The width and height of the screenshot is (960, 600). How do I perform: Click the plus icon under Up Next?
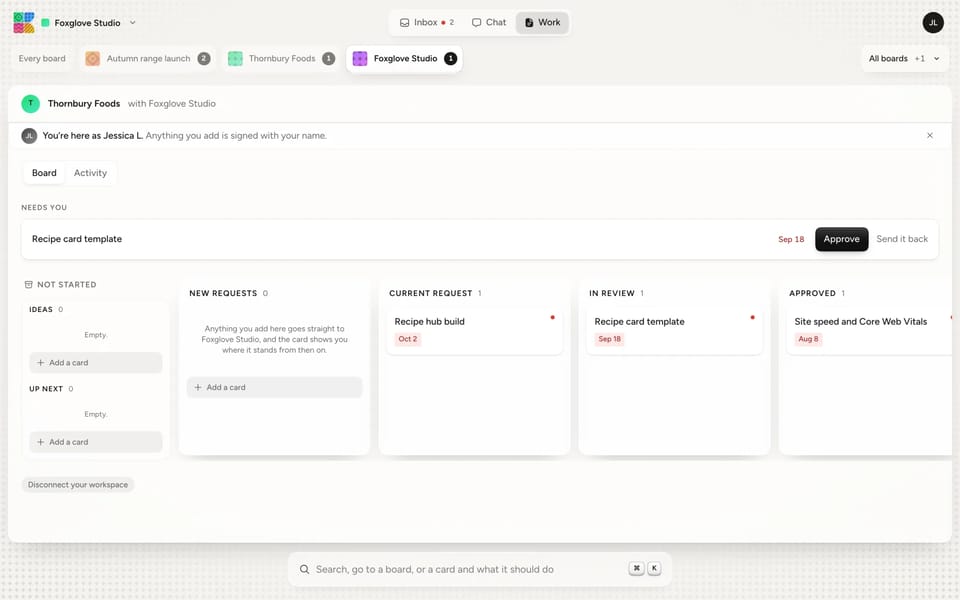40,442
